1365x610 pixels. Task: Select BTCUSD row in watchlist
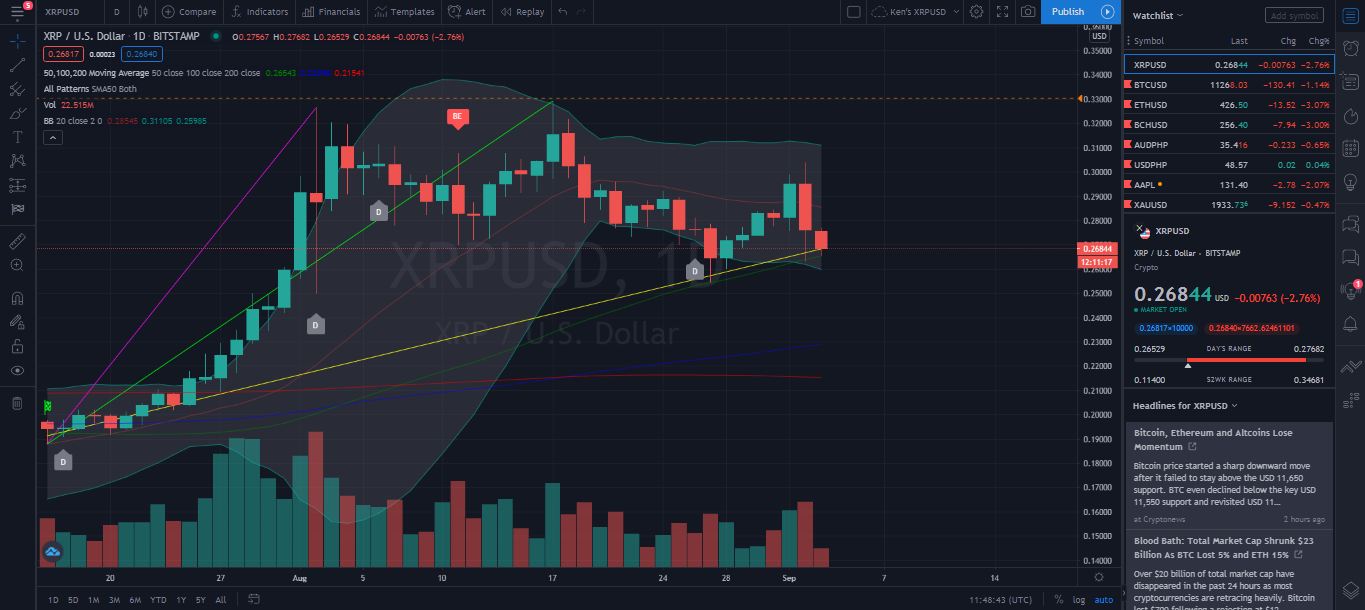tap(1229, 85)
